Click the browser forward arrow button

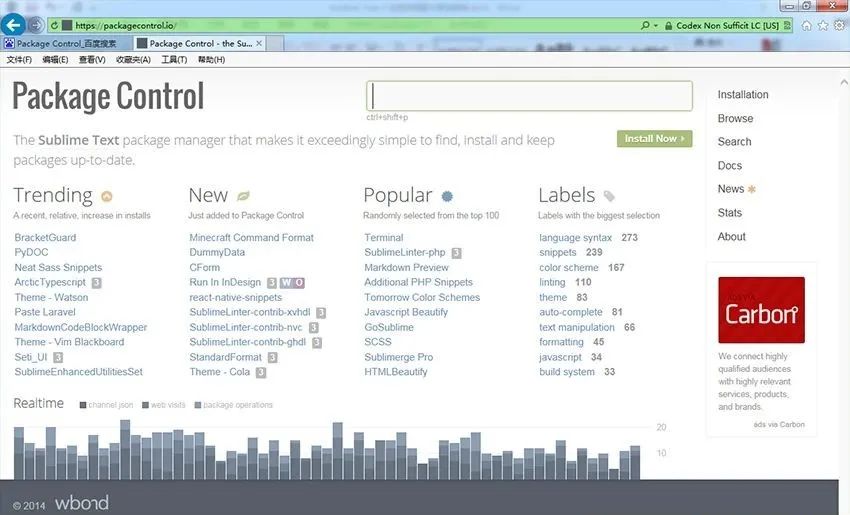coord(35,25)
